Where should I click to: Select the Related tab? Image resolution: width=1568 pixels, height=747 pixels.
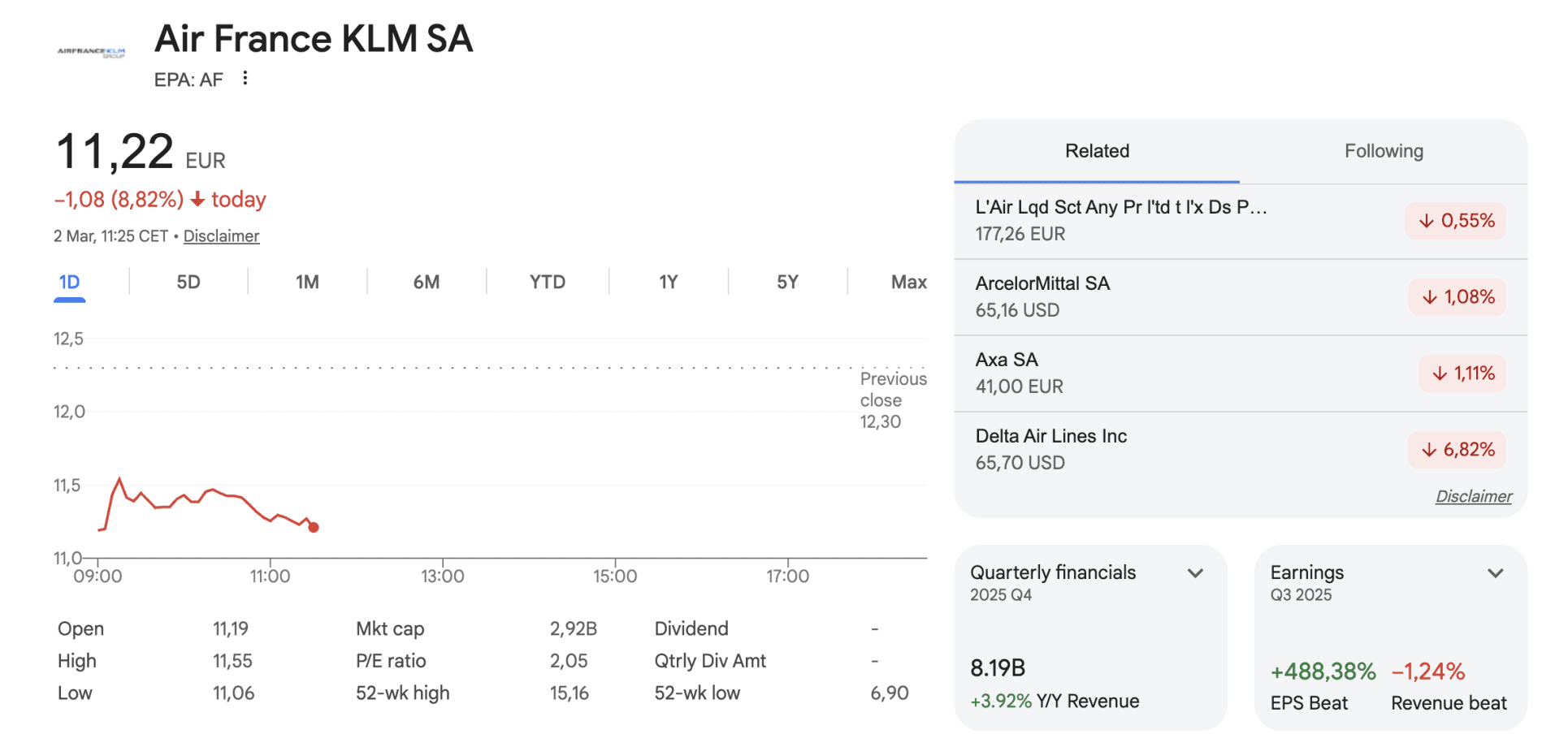pyautogui.click(x=1097, y=151)
